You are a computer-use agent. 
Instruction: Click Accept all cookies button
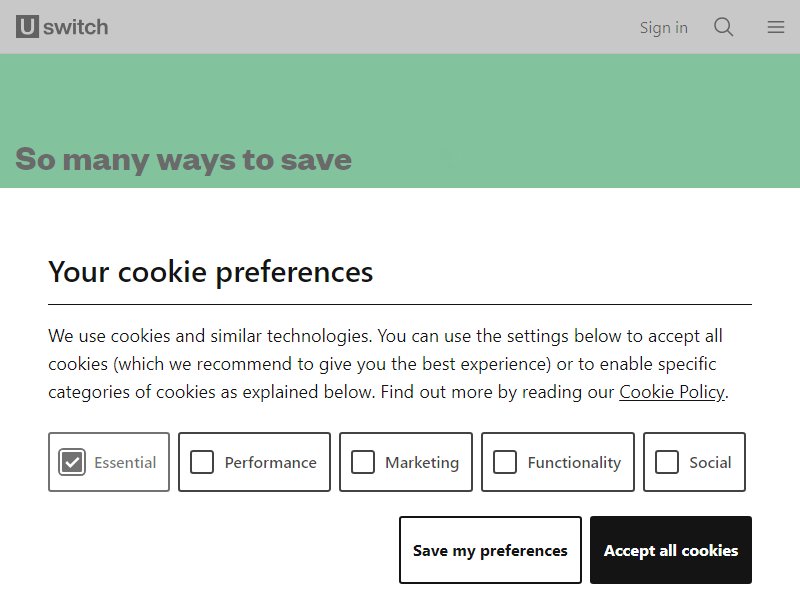tap(671, 550)
